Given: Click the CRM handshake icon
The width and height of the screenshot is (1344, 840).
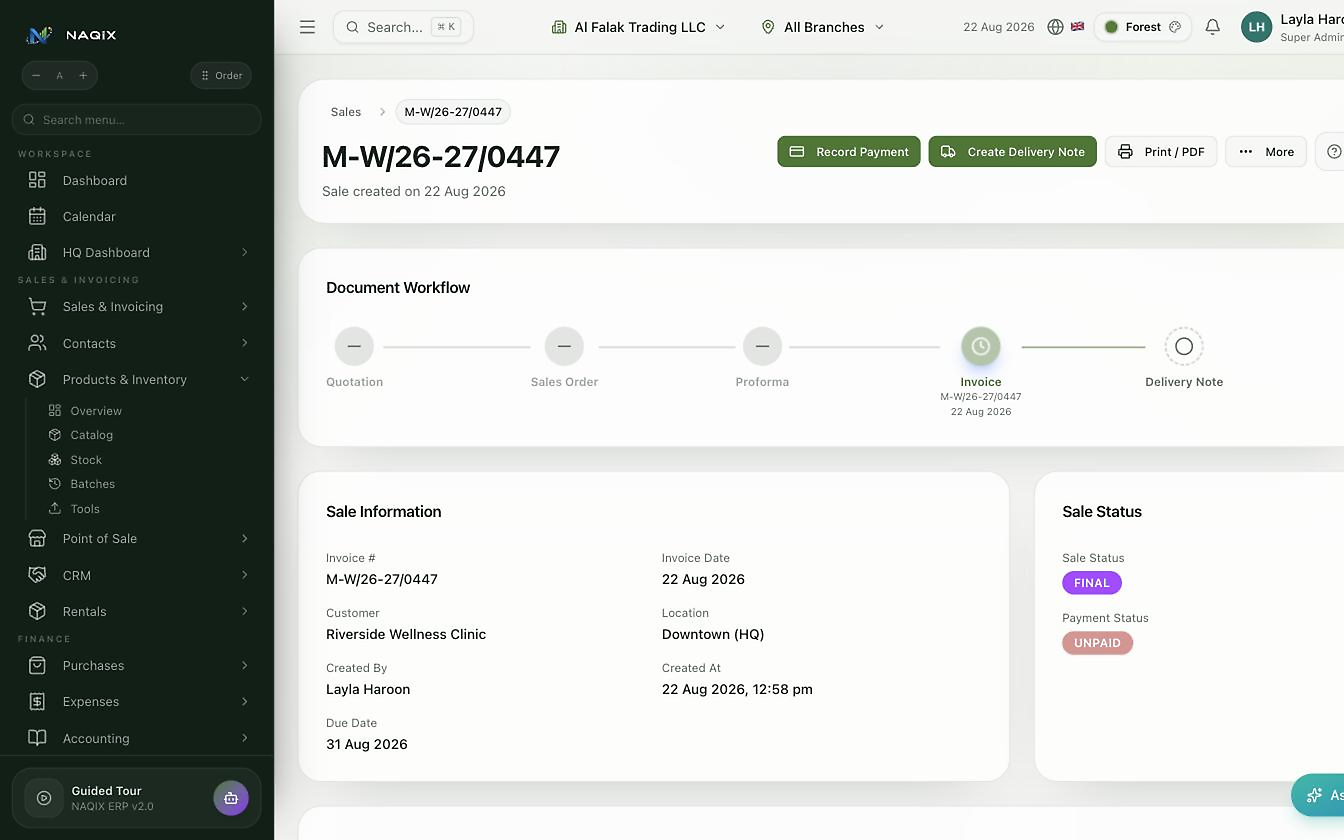Looking at the screenshot, I should click(37, 575).
